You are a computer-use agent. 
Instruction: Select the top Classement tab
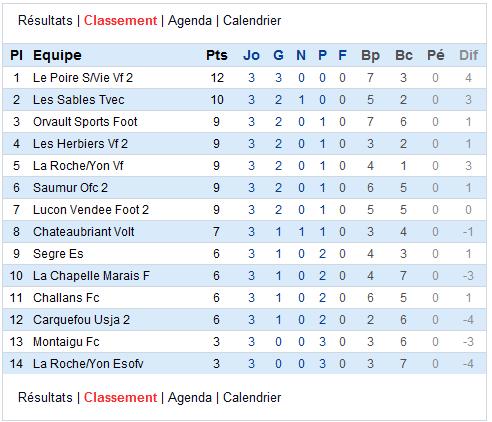coord(120,21)
